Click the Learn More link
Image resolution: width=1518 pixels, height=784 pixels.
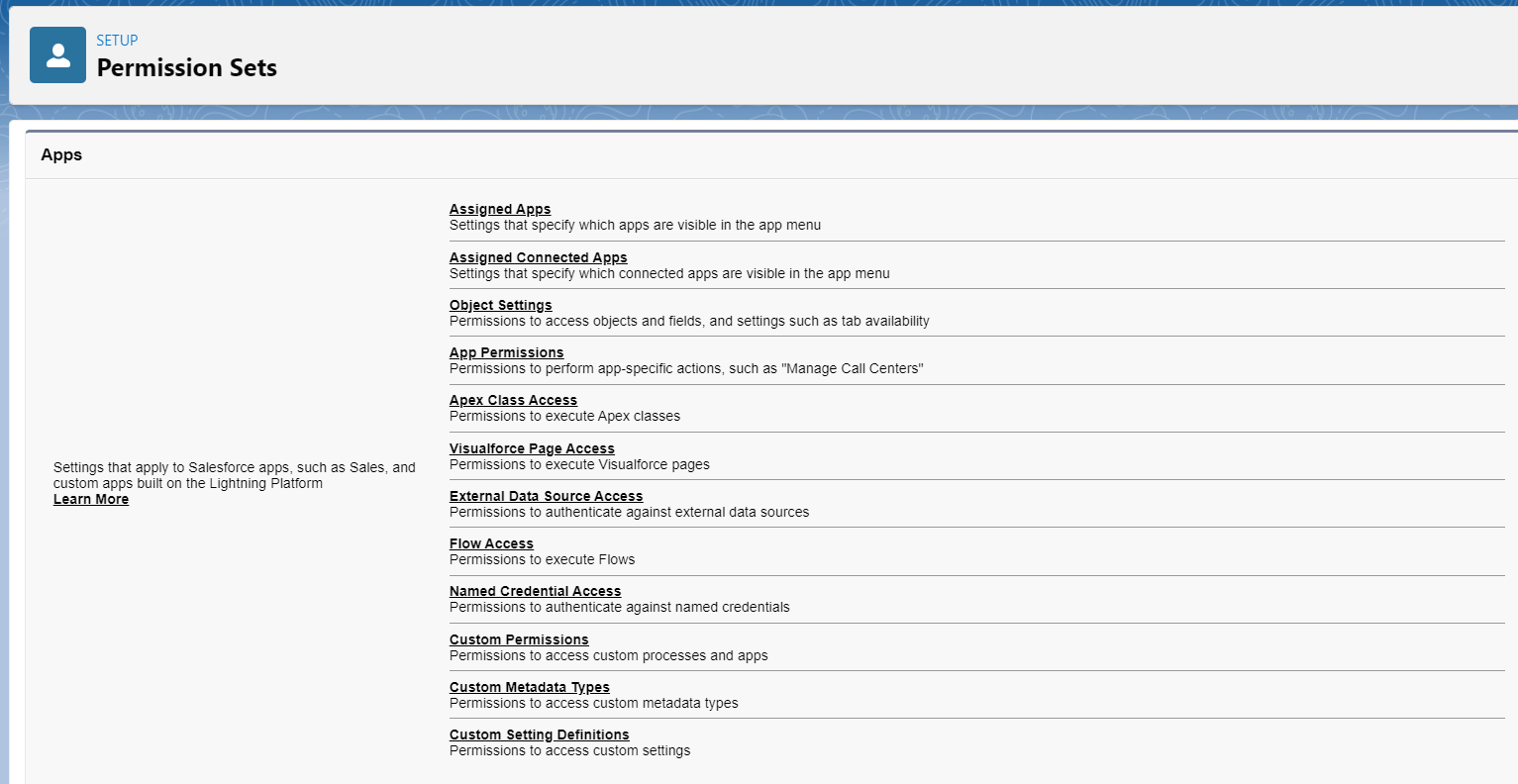[91, 499]
